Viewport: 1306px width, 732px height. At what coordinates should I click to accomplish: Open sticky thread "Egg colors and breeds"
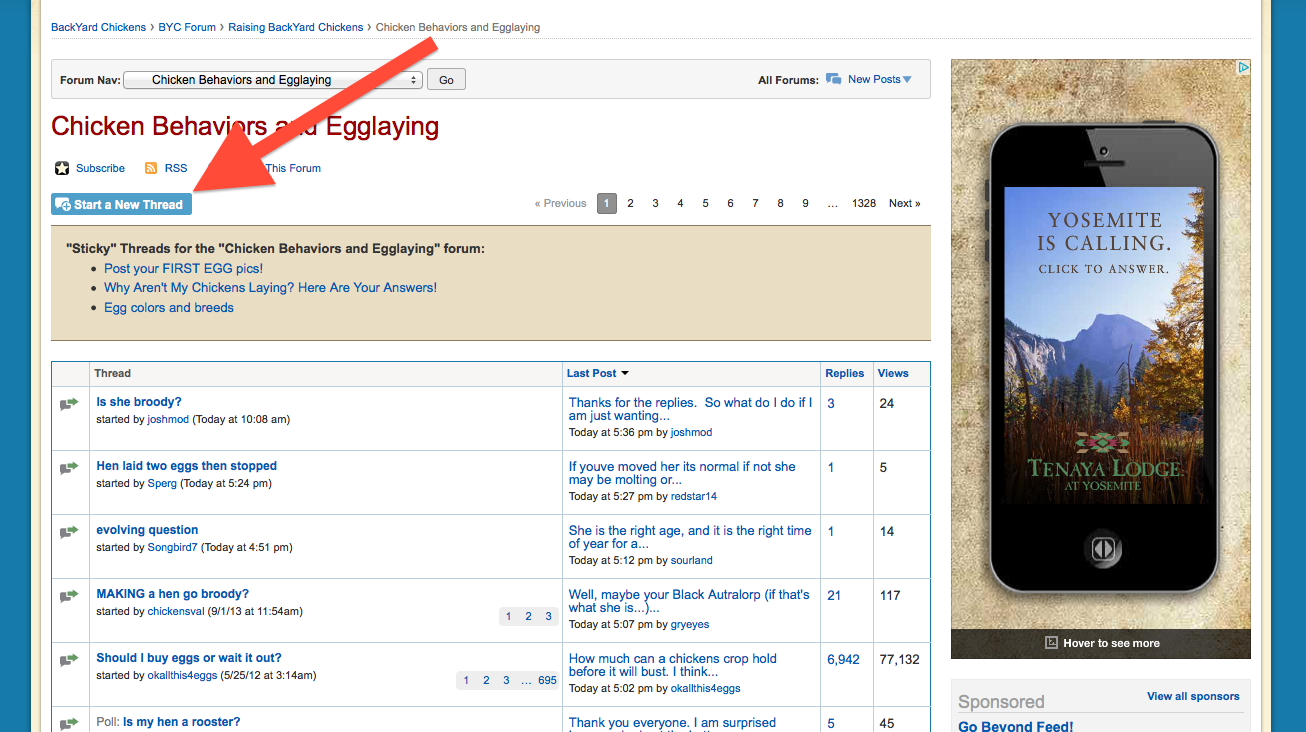[169, 308]
